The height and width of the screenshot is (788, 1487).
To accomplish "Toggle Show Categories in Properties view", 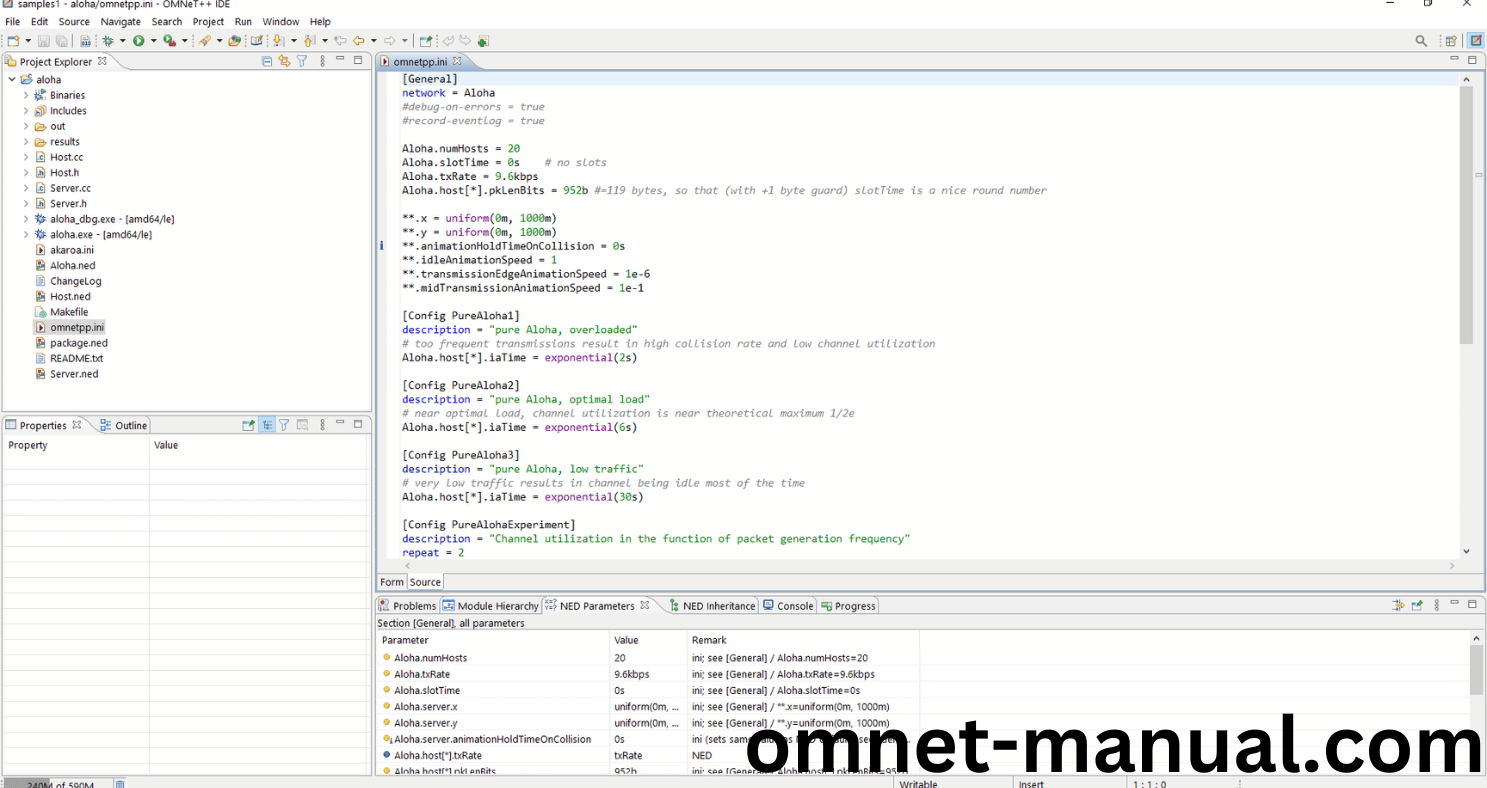I will point(267,425).
